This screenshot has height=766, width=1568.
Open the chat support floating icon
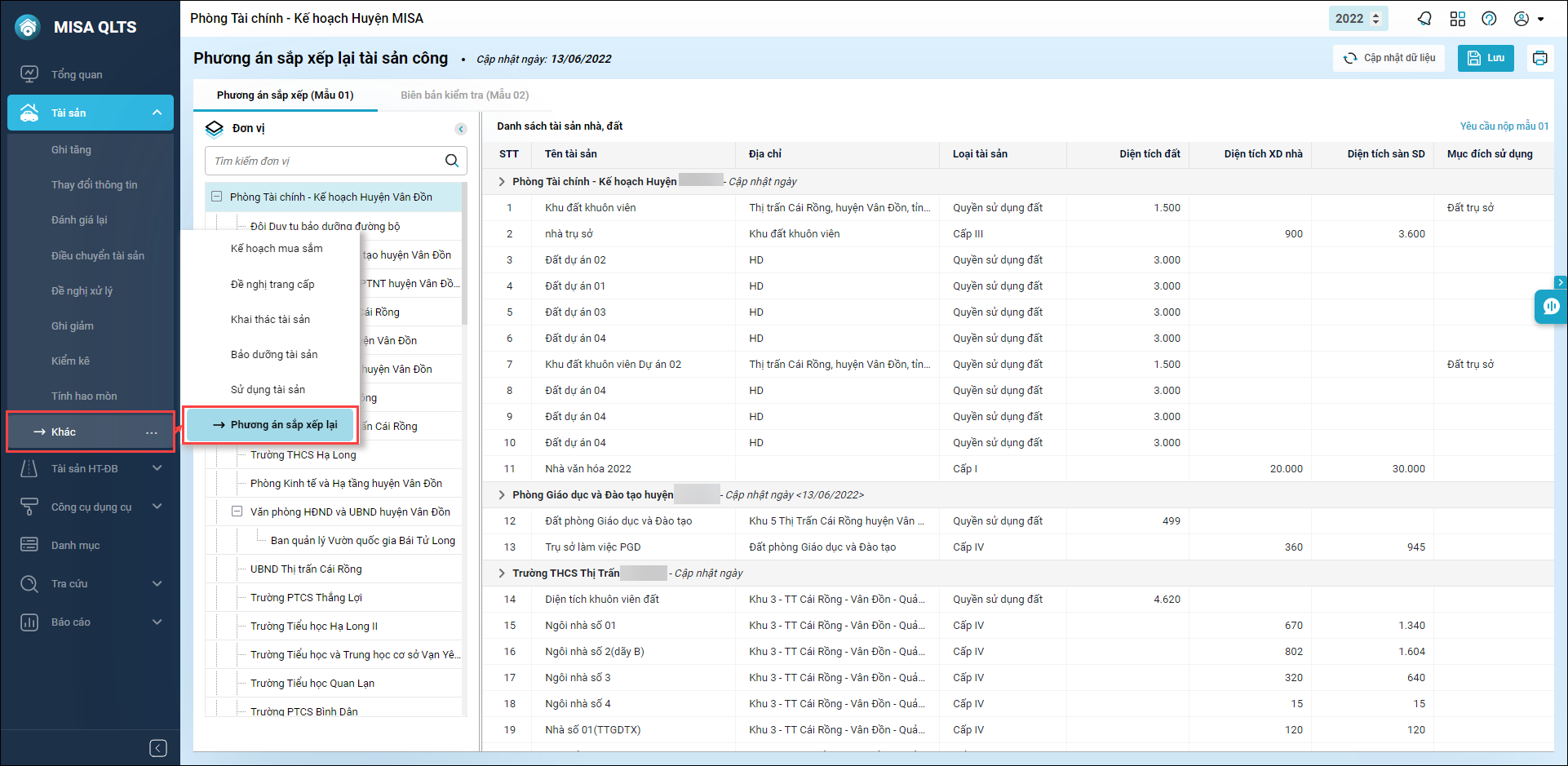click(x=1550, y=307)
